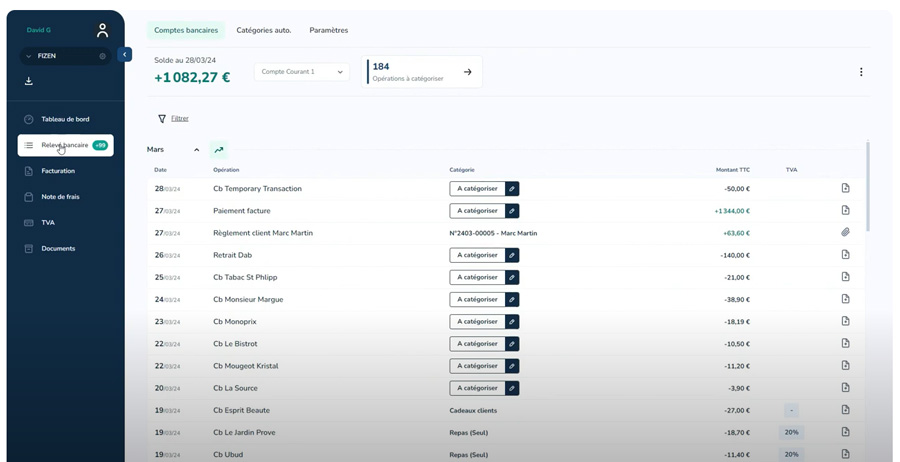Click 20% TVA badge for Cb Le Jardin Prove
This screenshot has height=462, width=900.
791,433
